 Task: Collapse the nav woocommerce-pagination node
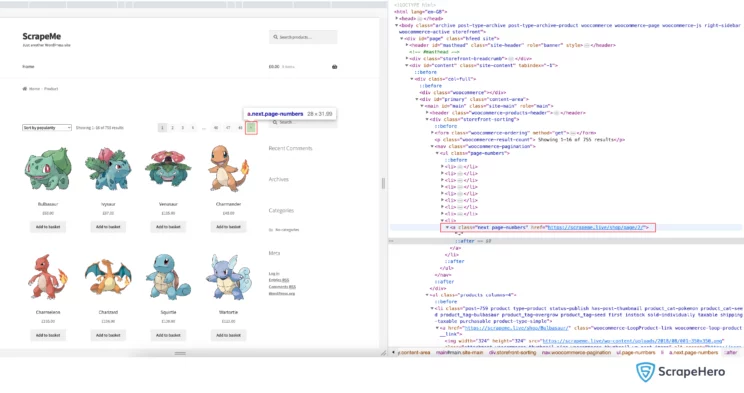[x=432, y=147]
